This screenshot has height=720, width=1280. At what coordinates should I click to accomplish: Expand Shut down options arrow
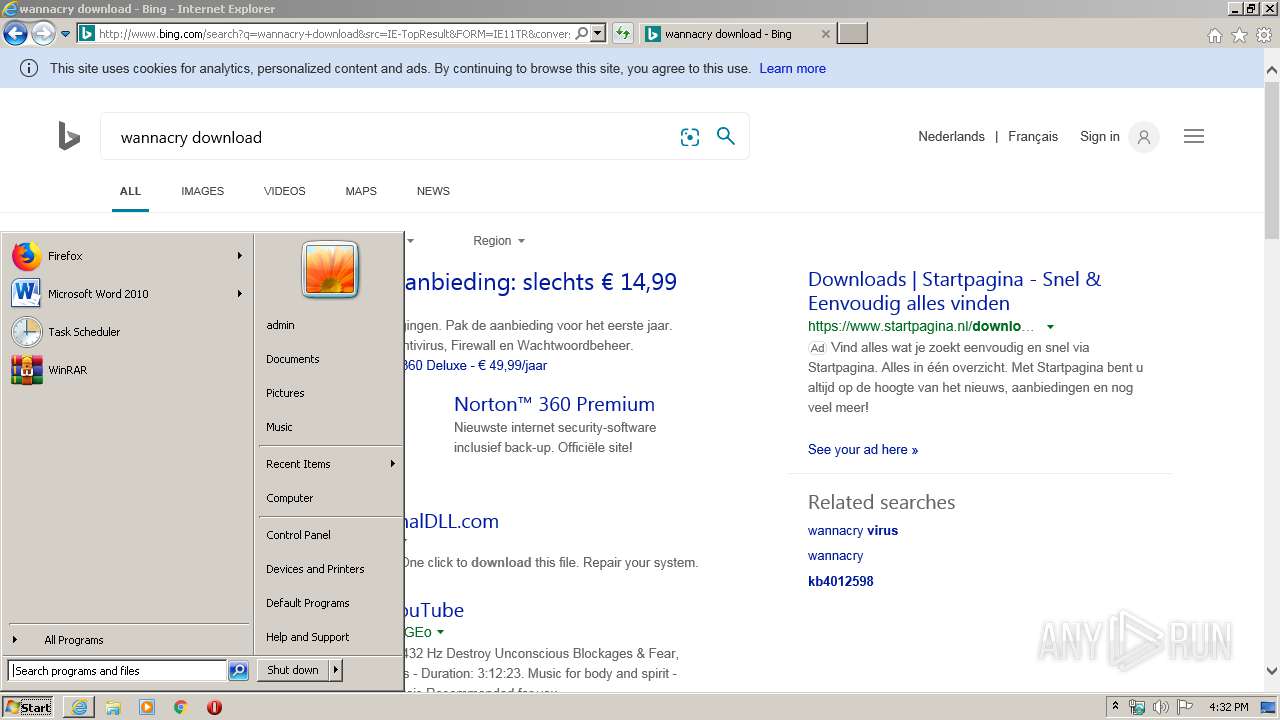[336, 670]
